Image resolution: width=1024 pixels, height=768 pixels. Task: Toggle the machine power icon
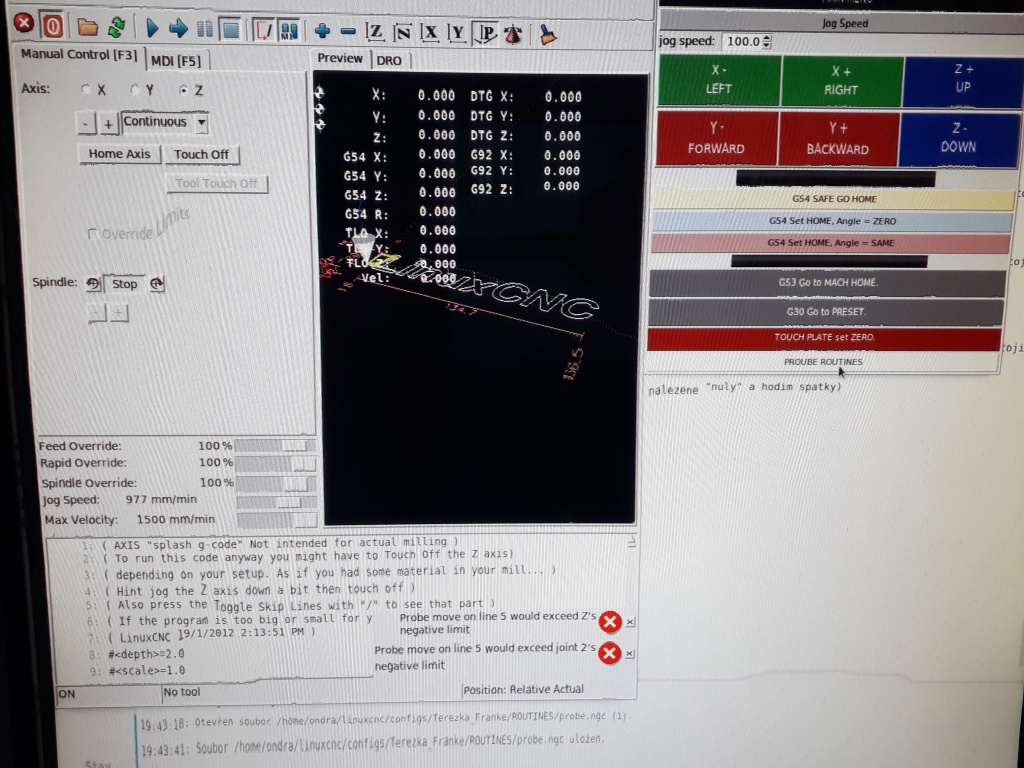click(x=51, y=25)
